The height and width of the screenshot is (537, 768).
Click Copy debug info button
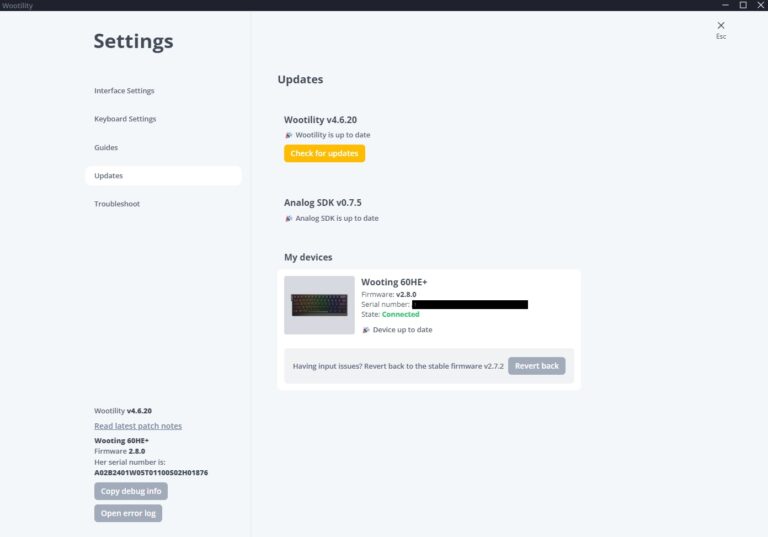point(131,491)
